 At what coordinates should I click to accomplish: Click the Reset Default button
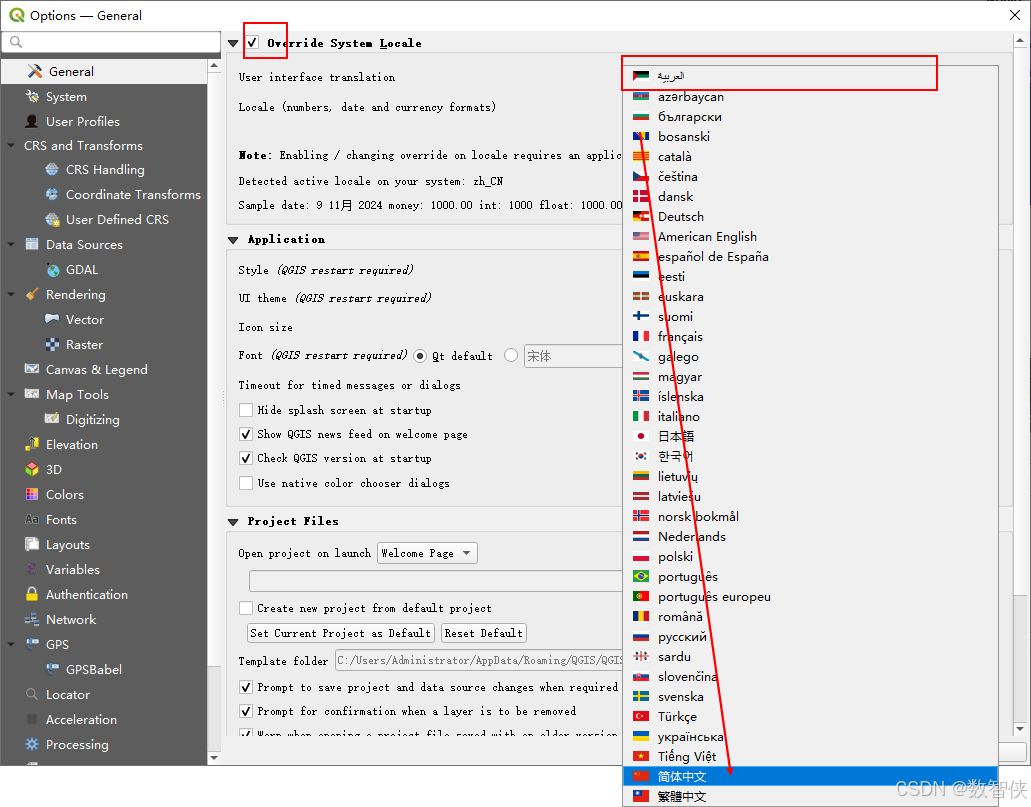click(x=483, y=633)
